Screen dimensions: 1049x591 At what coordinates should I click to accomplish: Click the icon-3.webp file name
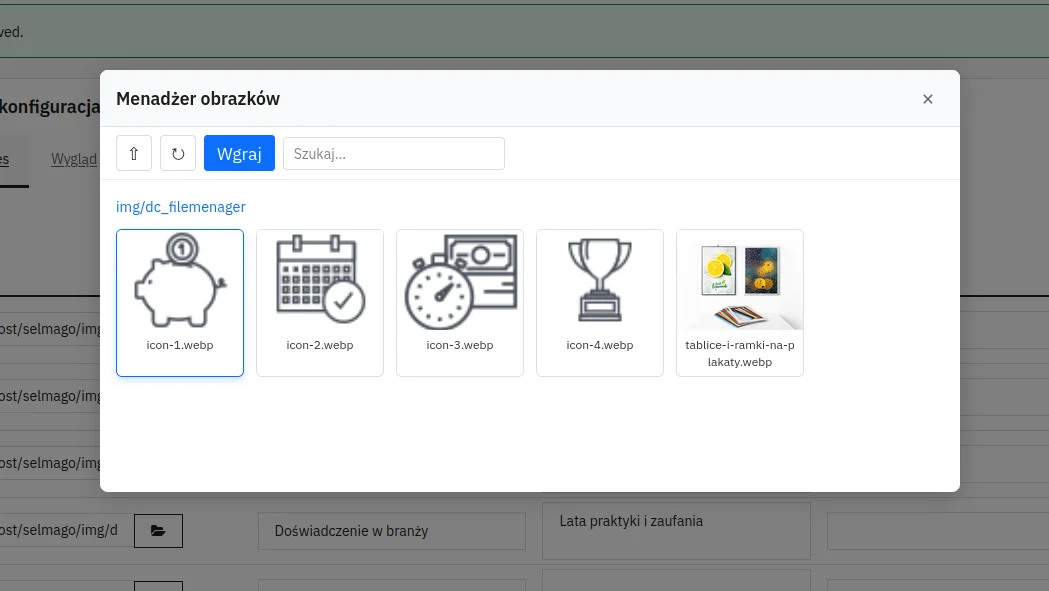(x=460, y=345)
